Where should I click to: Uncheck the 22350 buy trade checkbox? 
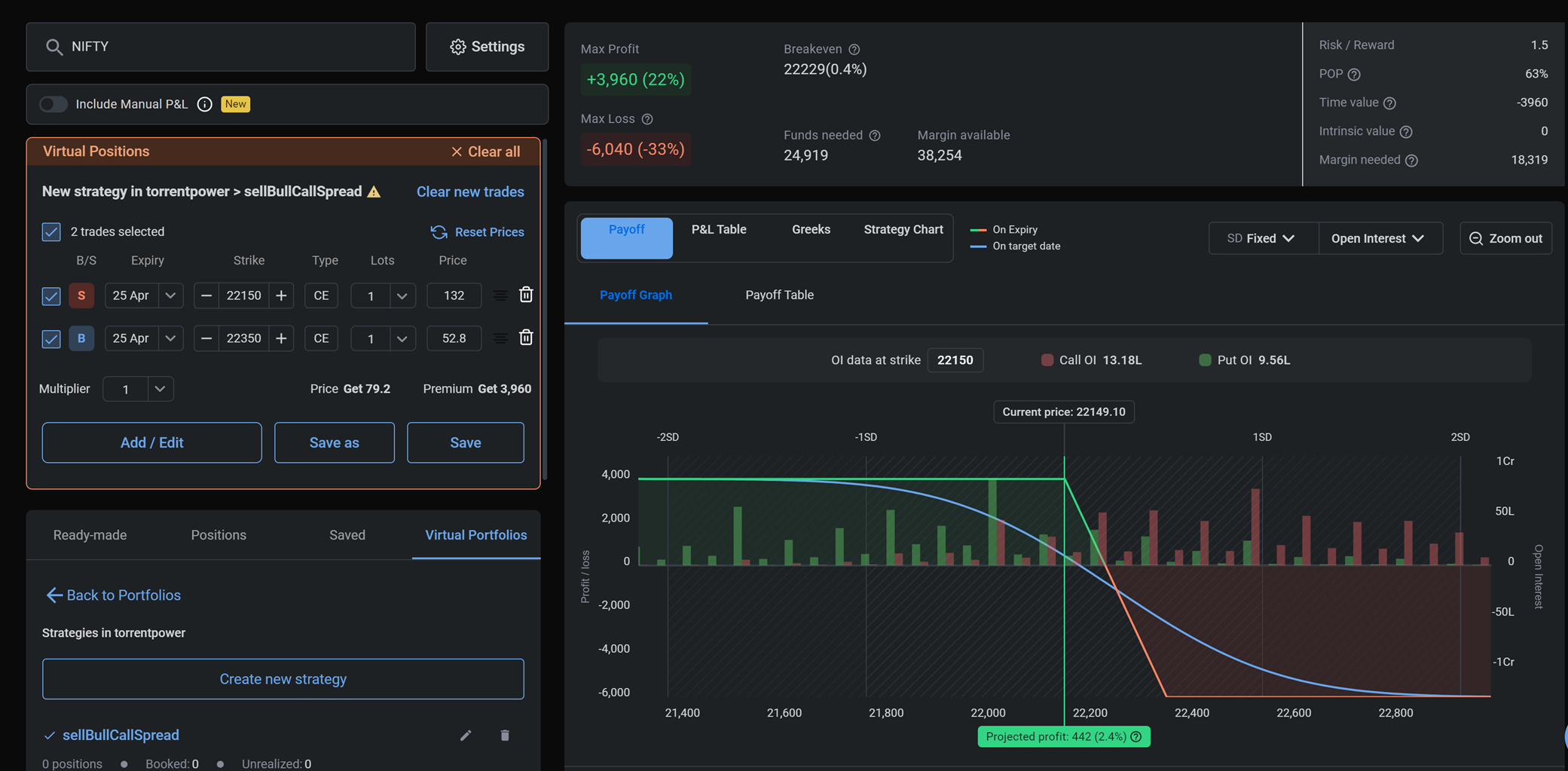pyautogui.click(x=51, y=338)
